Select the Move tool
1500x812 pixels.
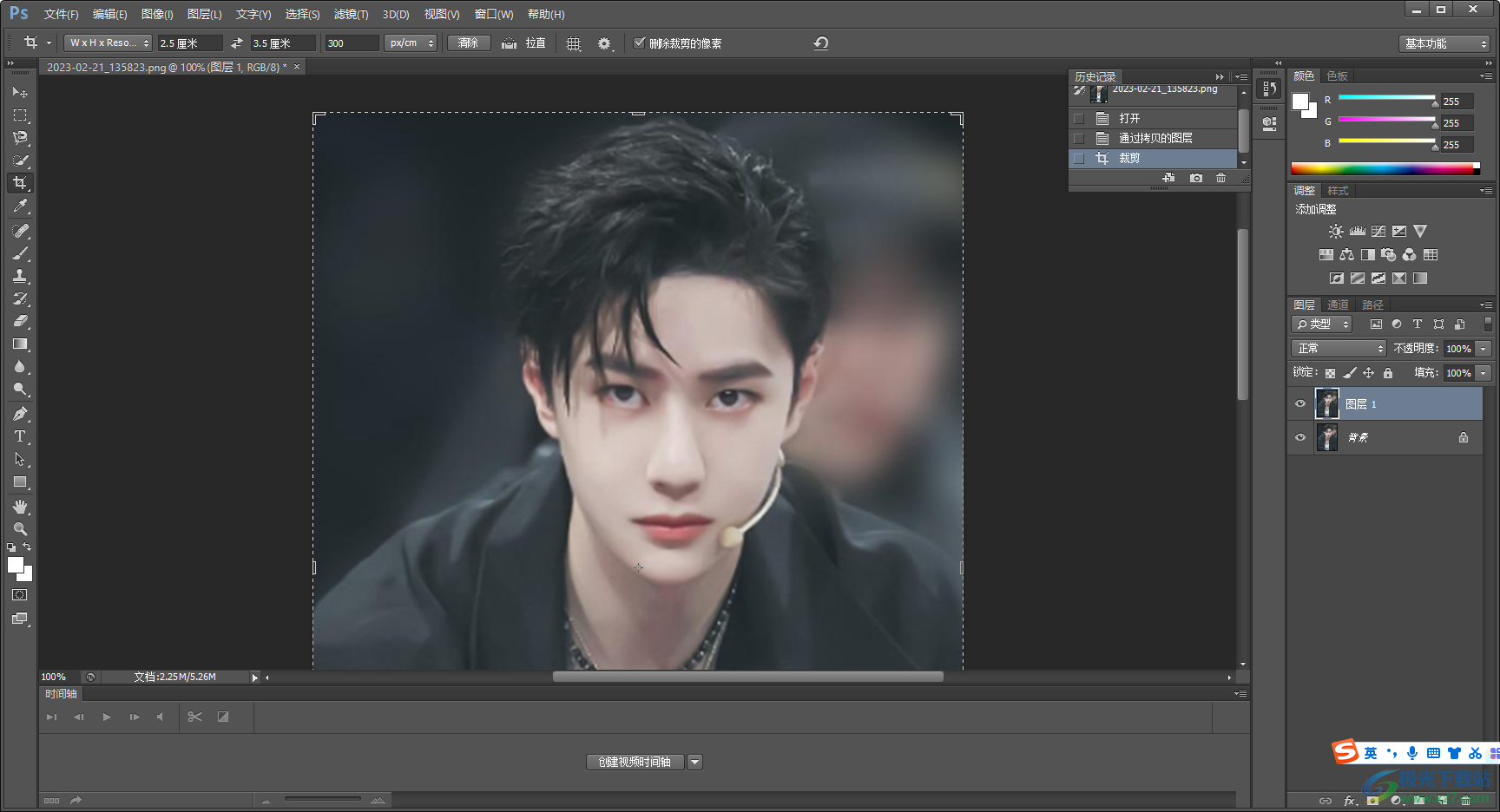(20, 92)
